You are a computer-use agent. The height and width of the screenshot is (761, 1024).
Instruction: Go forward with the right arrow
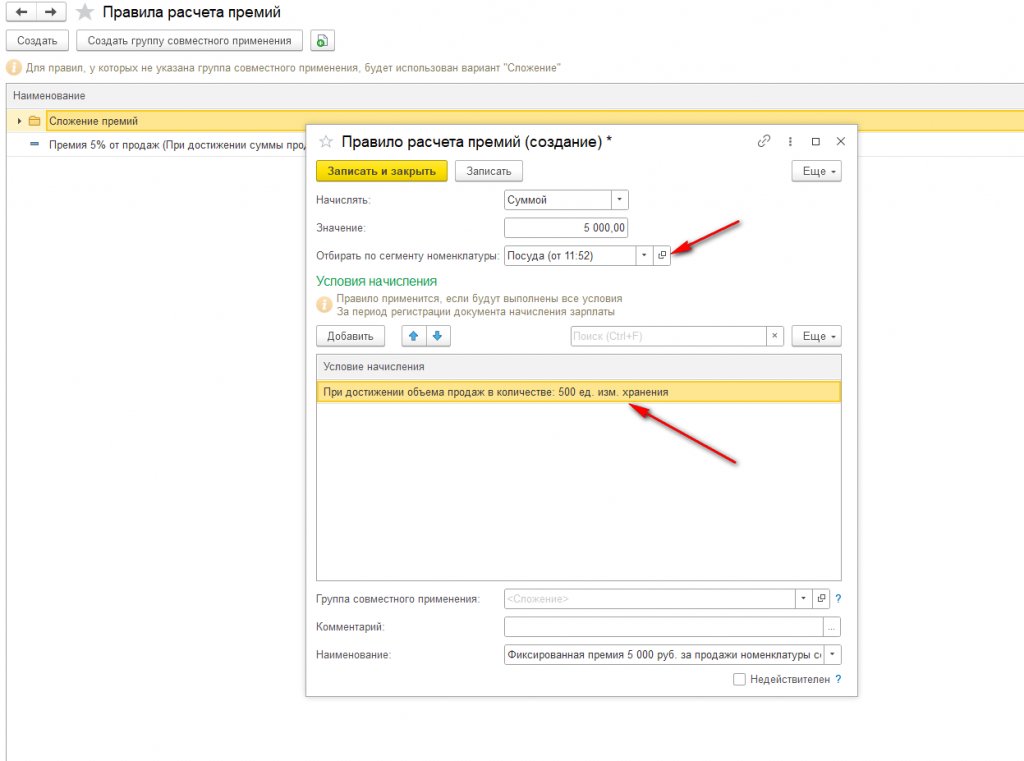pos(51,12)
